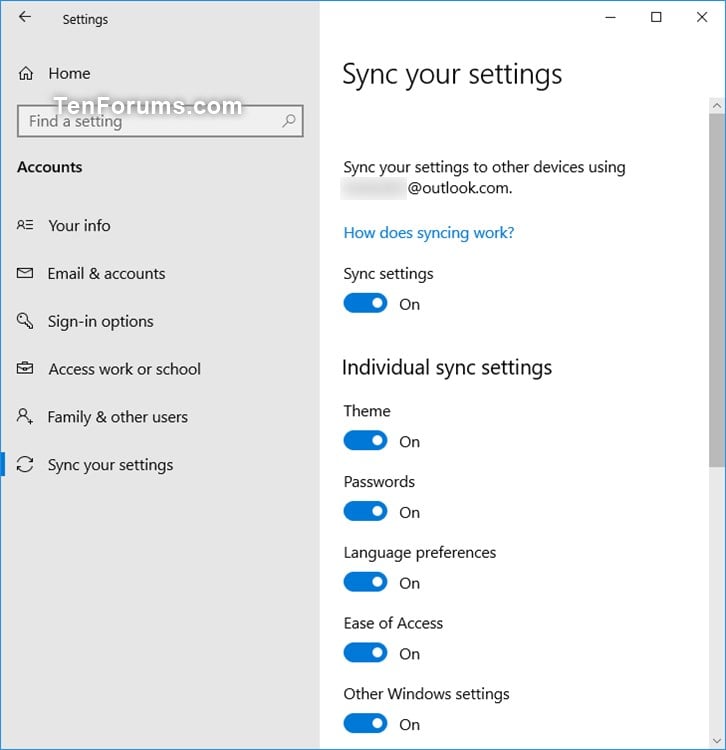Click the Your info person icon

(x=25, y=225)
